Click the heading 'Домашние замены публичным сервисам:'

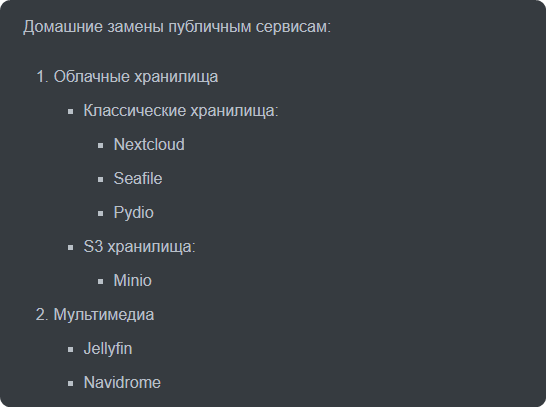pyautogui.click(x=177, y=27)
